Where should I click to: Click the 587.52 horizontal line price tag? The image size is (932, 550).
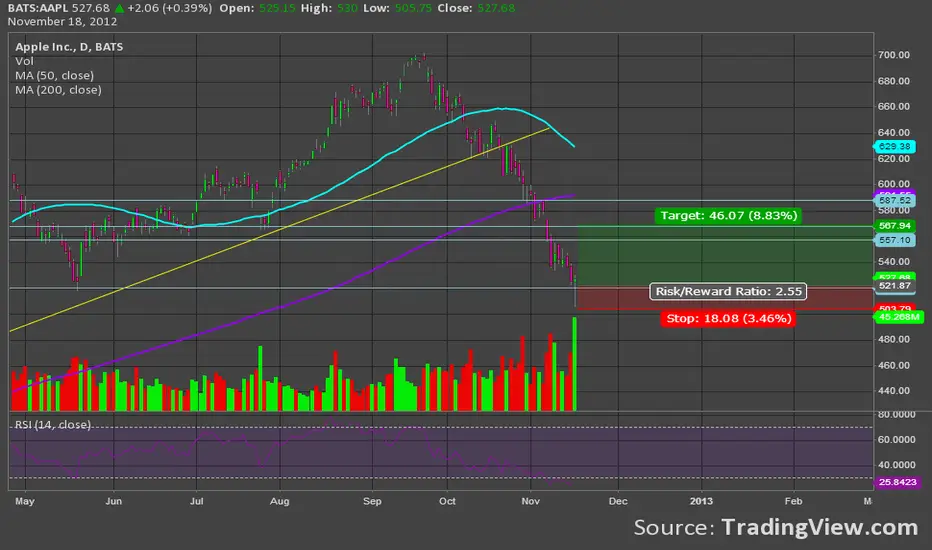[x=895, y=200]
